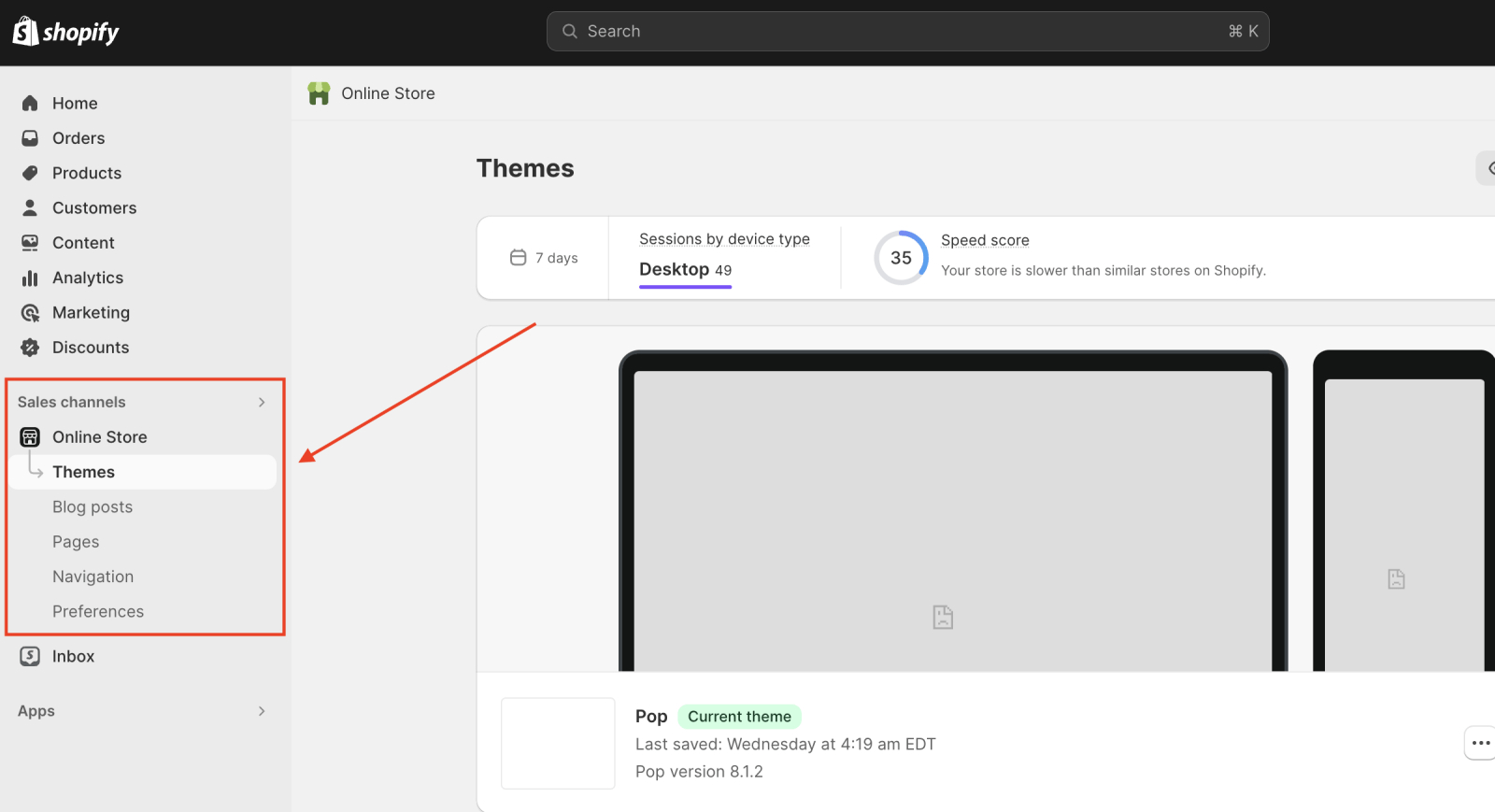
Task: Click the Pop theme small thumbnail
Action: (x=558, y=744)
